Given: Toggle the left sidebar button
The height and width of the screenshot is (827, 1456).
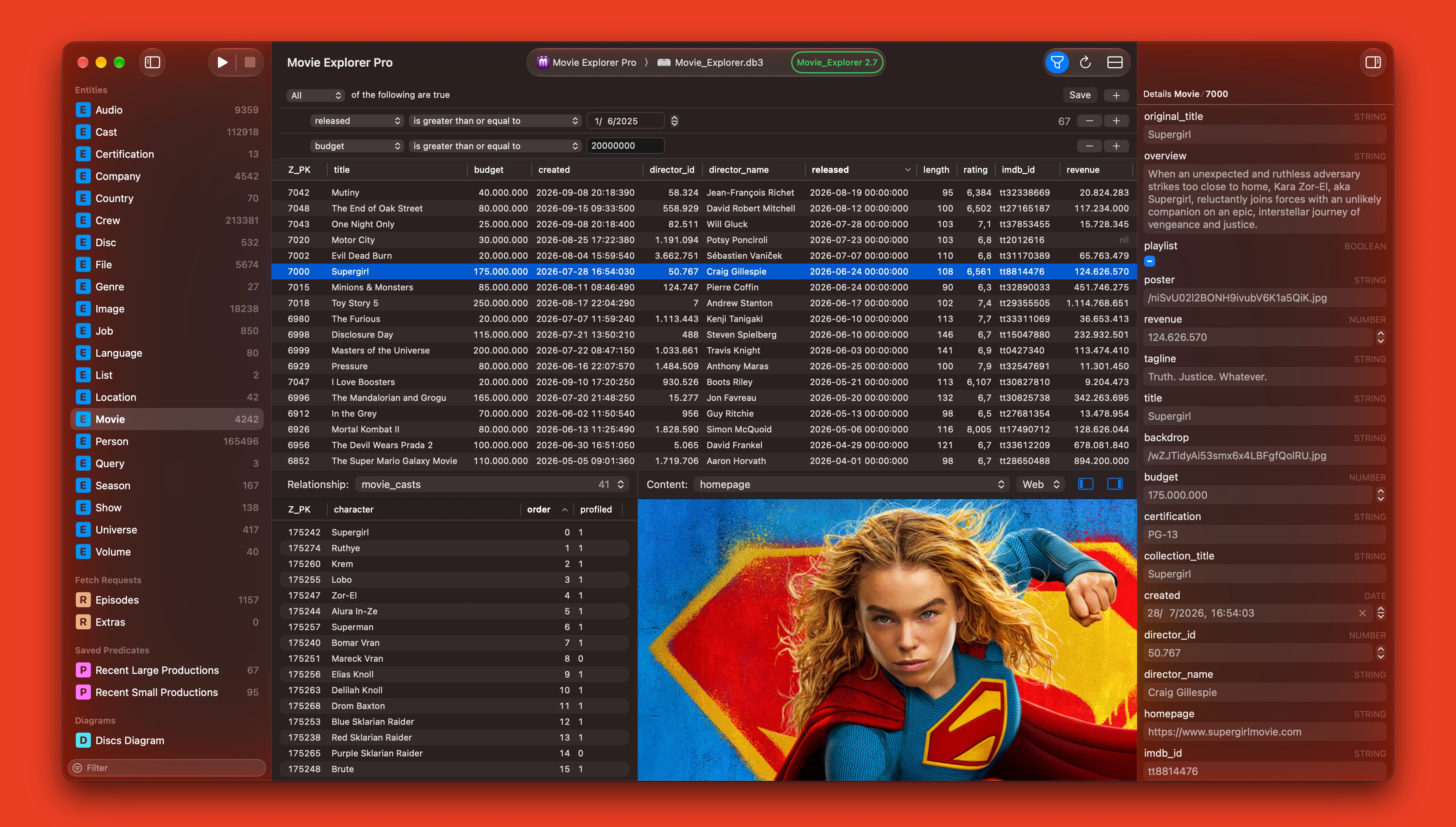Looking at the screenshot, I should click(152, 62).
